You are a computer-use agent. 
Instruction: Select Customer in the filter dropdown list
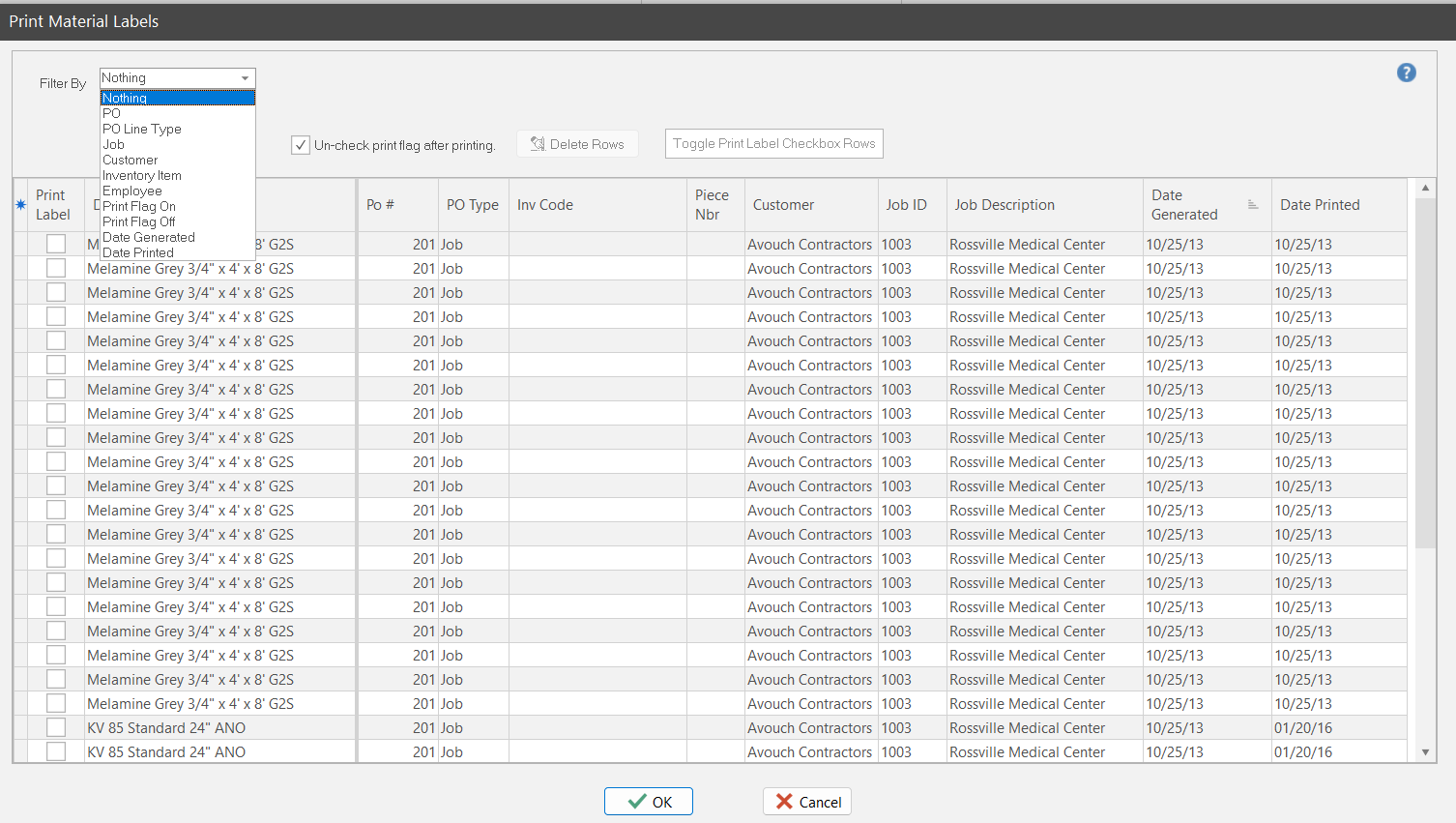coord(131,160)
